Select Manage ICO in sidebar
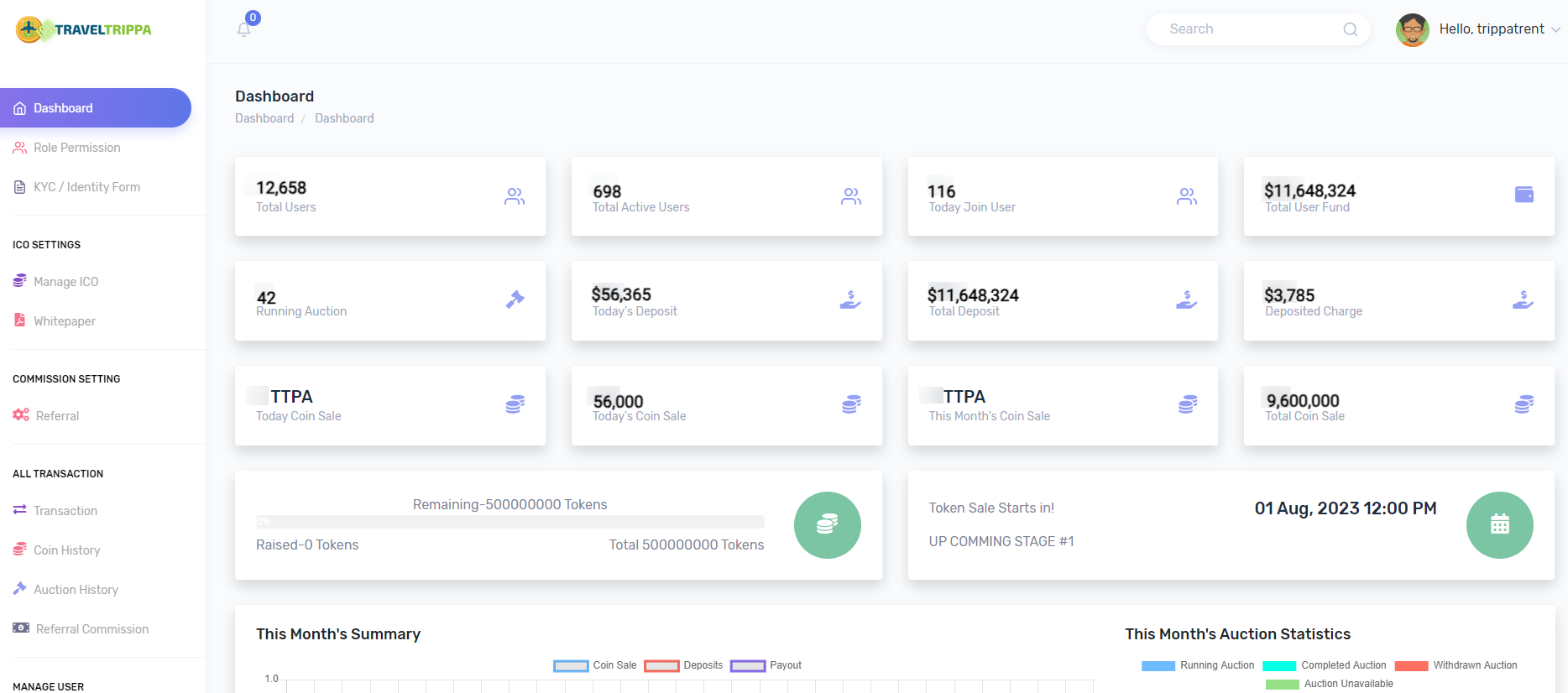Viewport: 1568px width, 693px height. (x=65, y=282)
